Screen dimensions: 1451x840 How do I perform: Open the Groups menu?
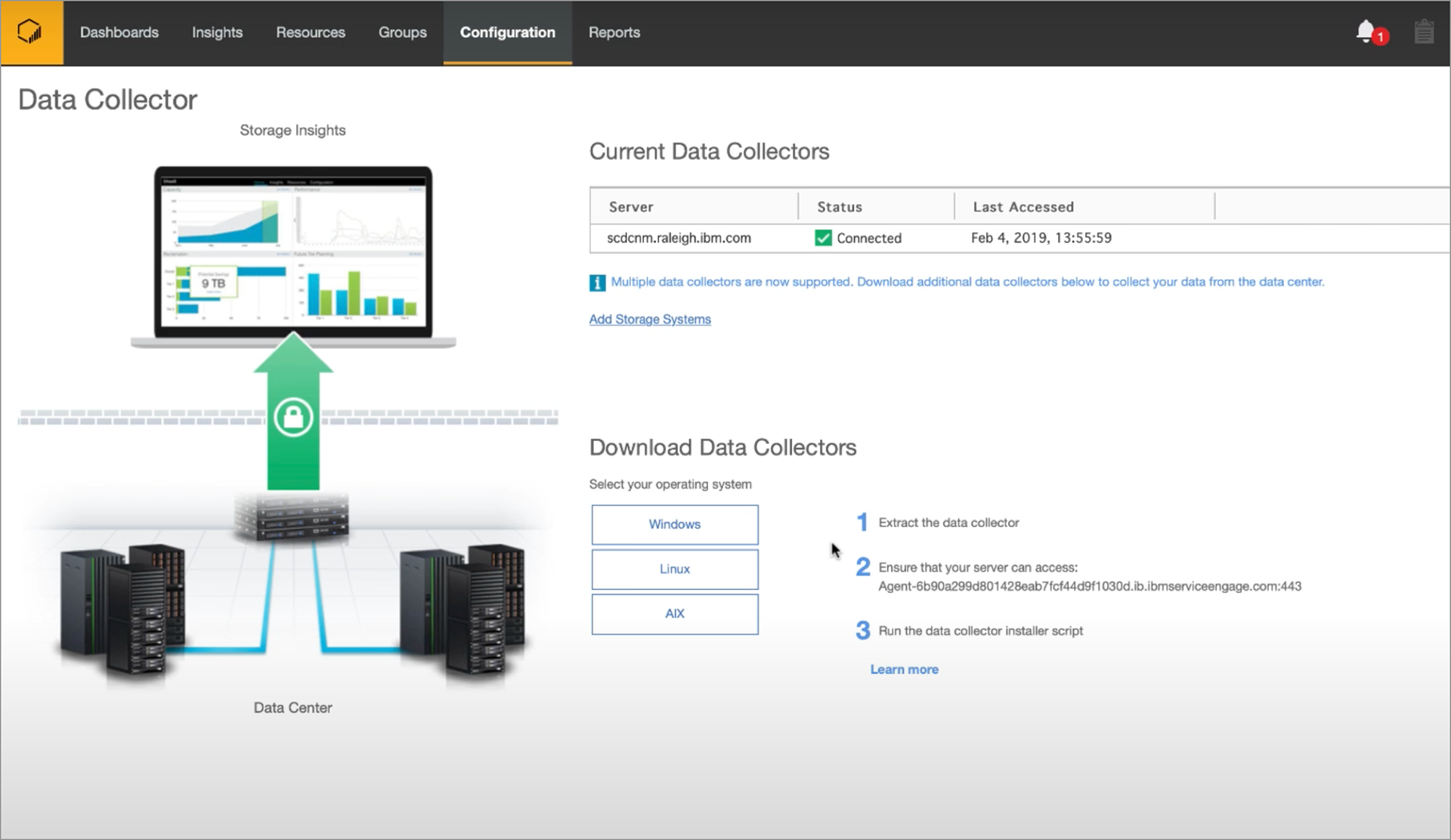pos(403,32)
